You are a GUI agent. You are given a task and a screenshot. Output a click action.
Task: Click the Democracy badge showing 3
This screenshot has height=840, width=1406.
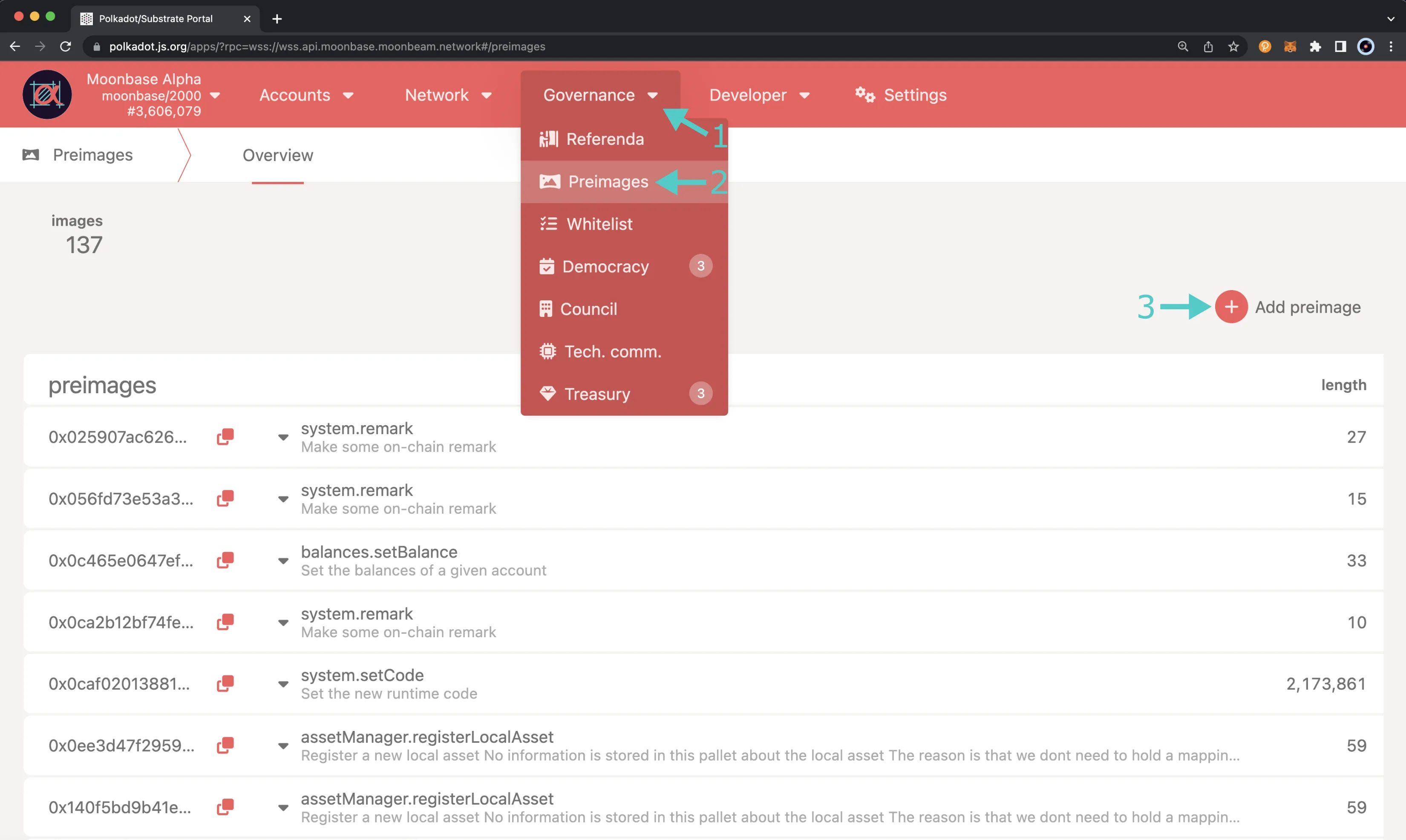[701, 266]
